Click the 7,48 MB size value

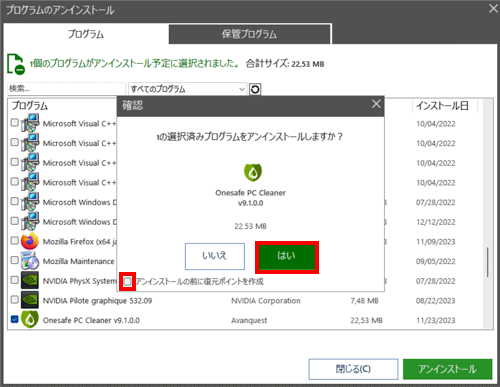point(364,301)
